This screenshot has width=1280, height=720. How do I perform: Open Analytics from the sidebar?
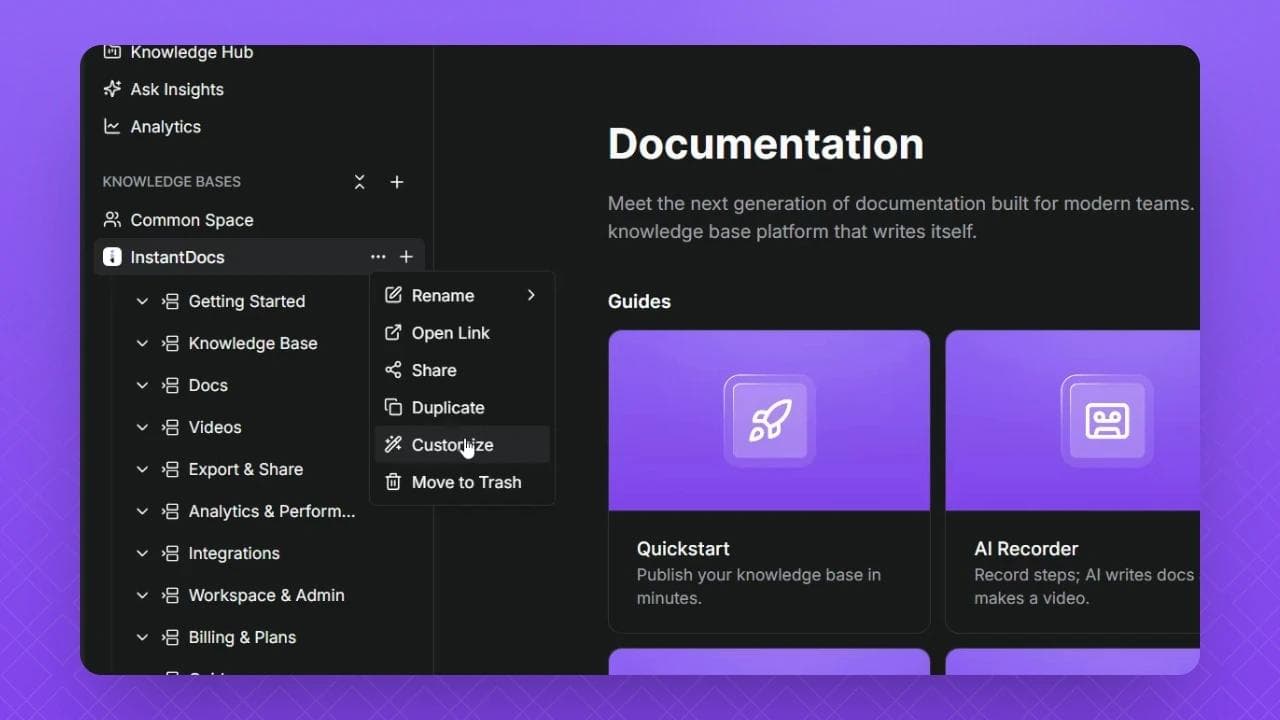pos(163,127)
